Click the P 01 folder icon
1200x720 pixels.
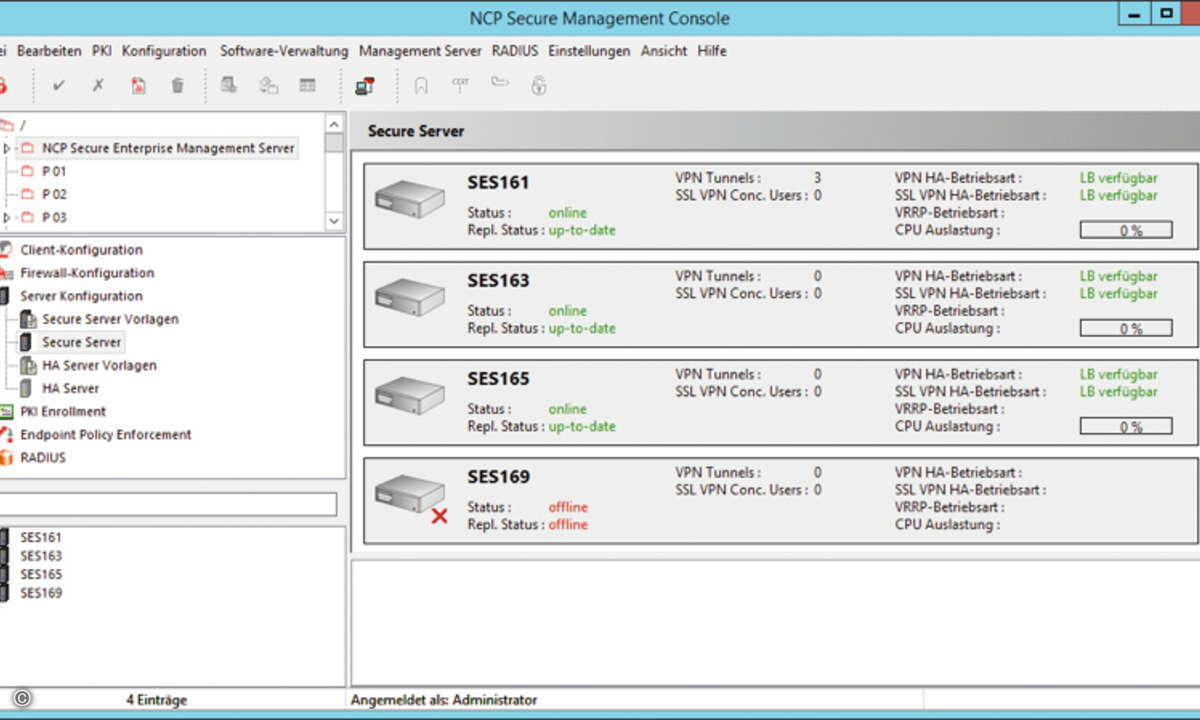tap(27, 171)
